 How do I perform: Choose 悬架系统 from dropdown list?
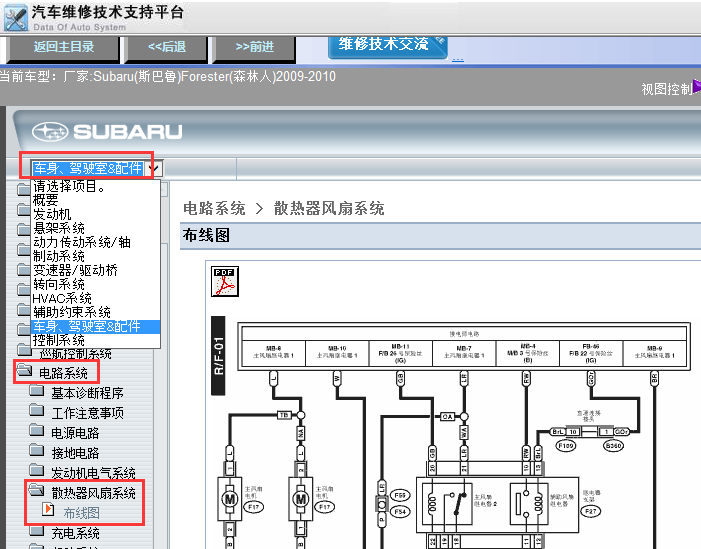tap(96, 228)
